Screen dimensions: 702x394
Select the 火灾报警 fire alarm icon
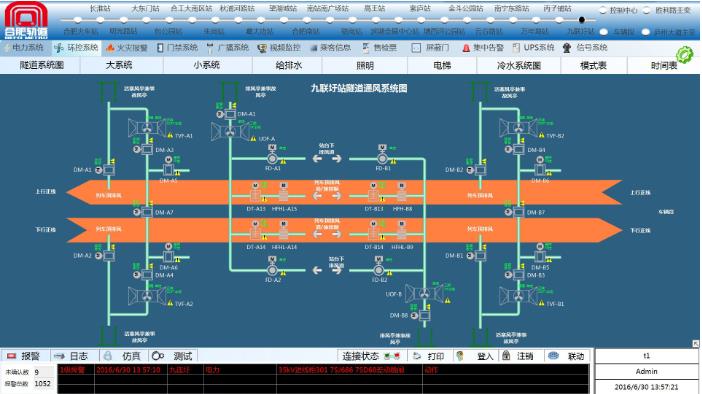pos(110,47)
